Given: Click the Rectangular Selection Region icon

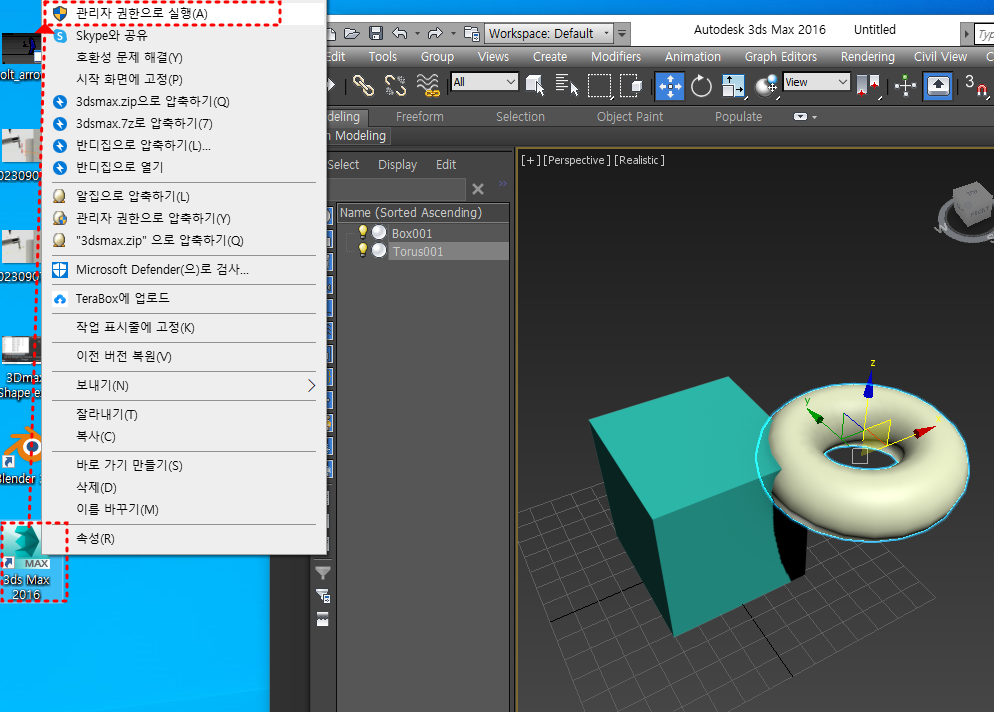Looking at the screenshot, I should pyautogui.click(x=600, y=86).
